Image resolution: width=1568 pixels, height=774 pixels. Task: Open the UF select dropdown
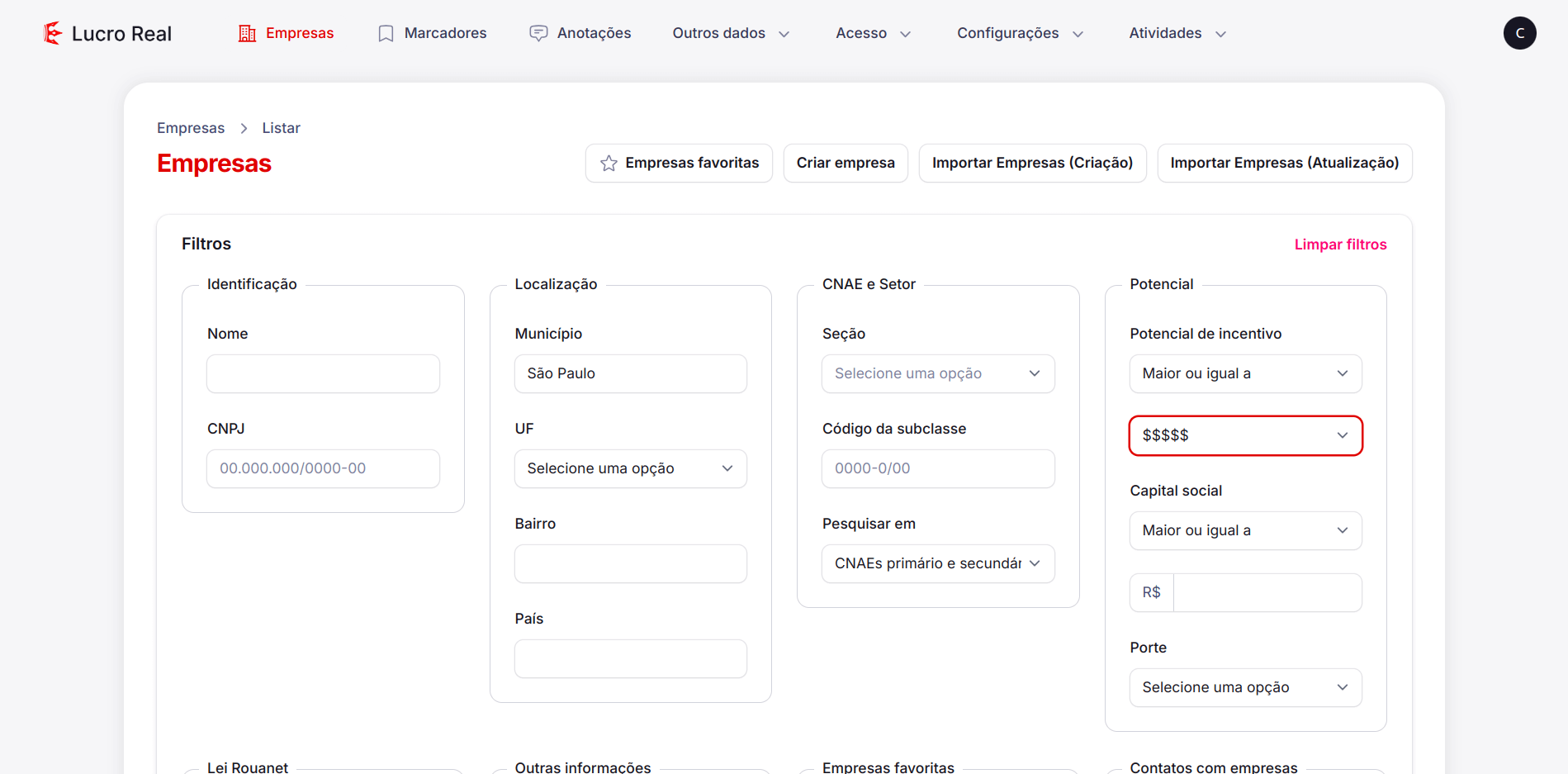(630, 468)
